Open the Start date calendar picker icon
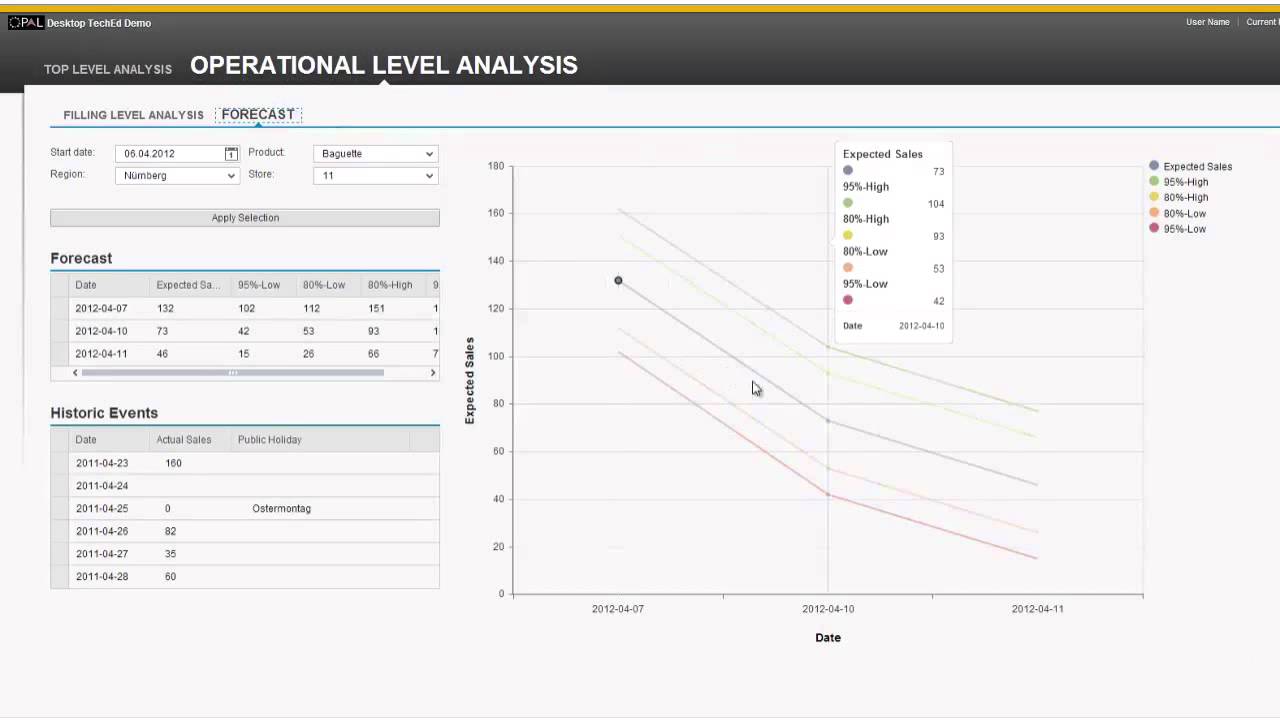 point(231,154)
